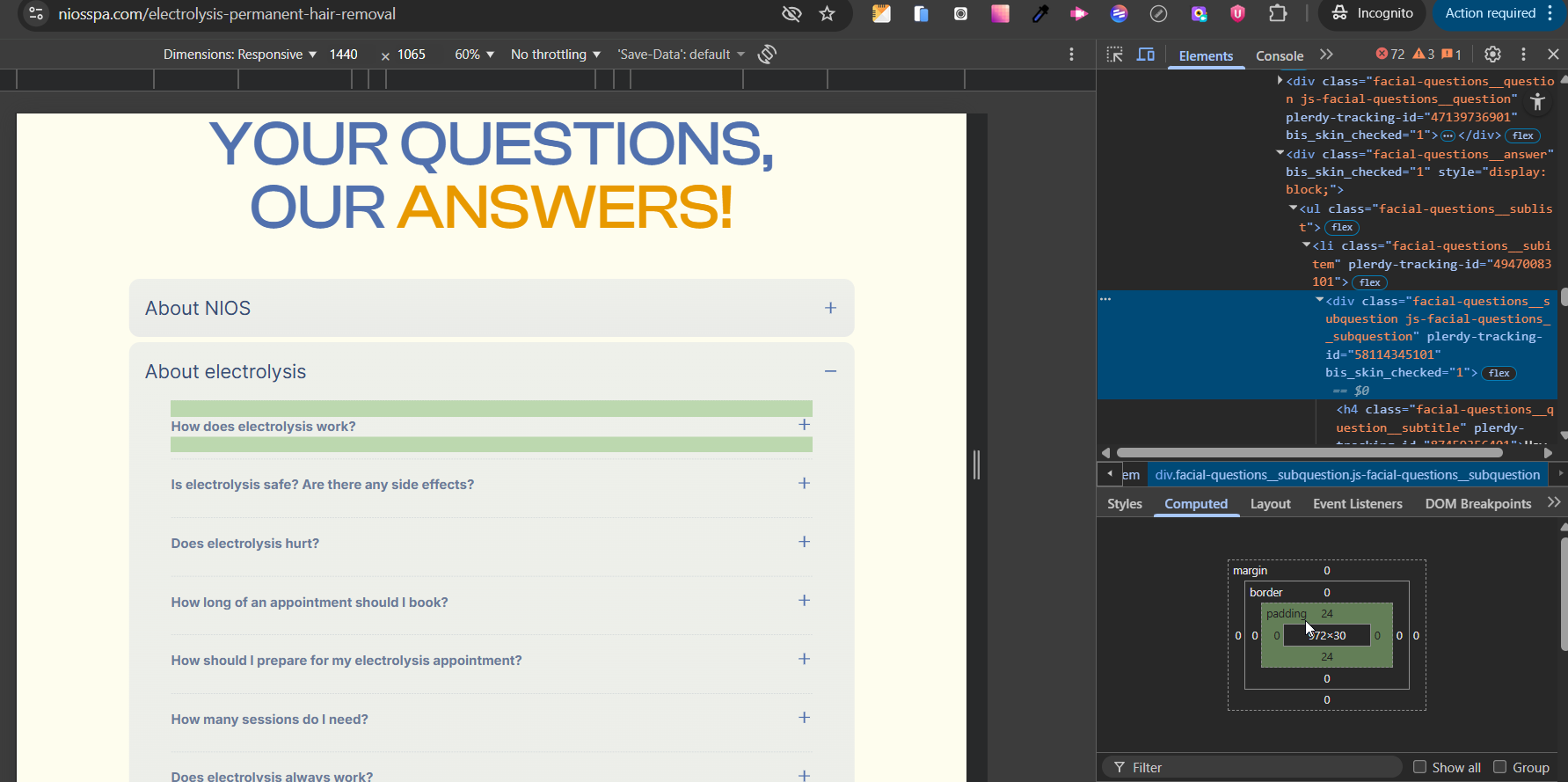The image size is (1568, 782).
Task: Open the browser extensions puzzle icon
Action: pyautogui.click(x=1278, y=13)
